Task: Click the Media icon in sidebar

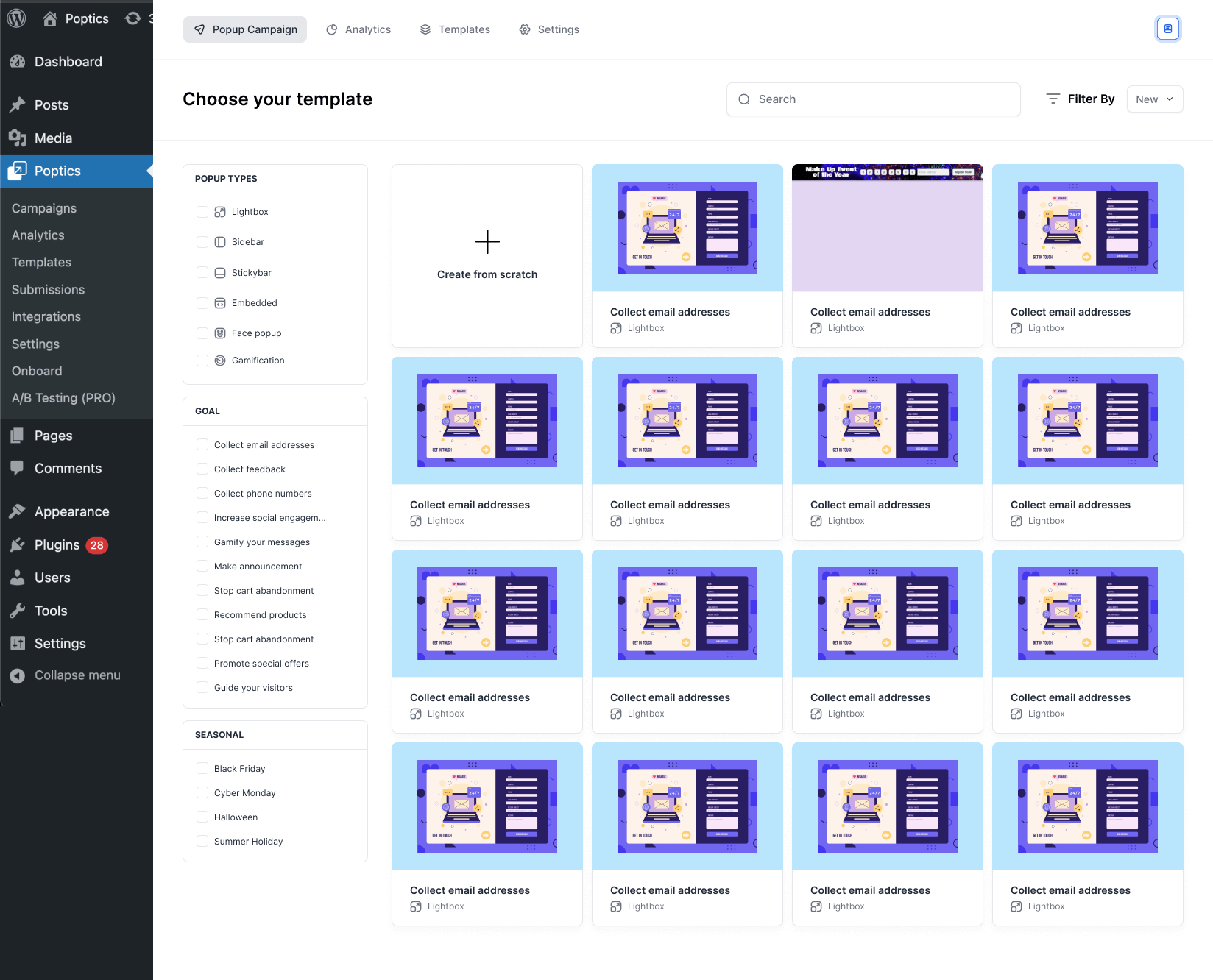Action: coord(18,138)
